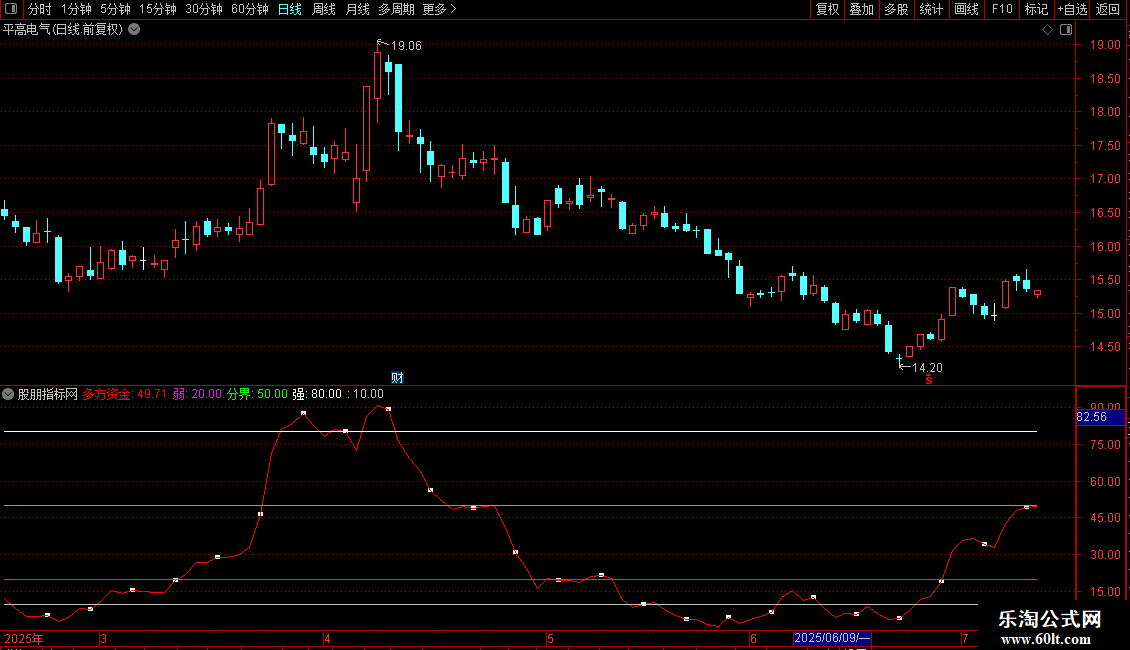Select the 5分钟 period tab
Screen dimensions: 1130x650
click(x=115, y=9)
